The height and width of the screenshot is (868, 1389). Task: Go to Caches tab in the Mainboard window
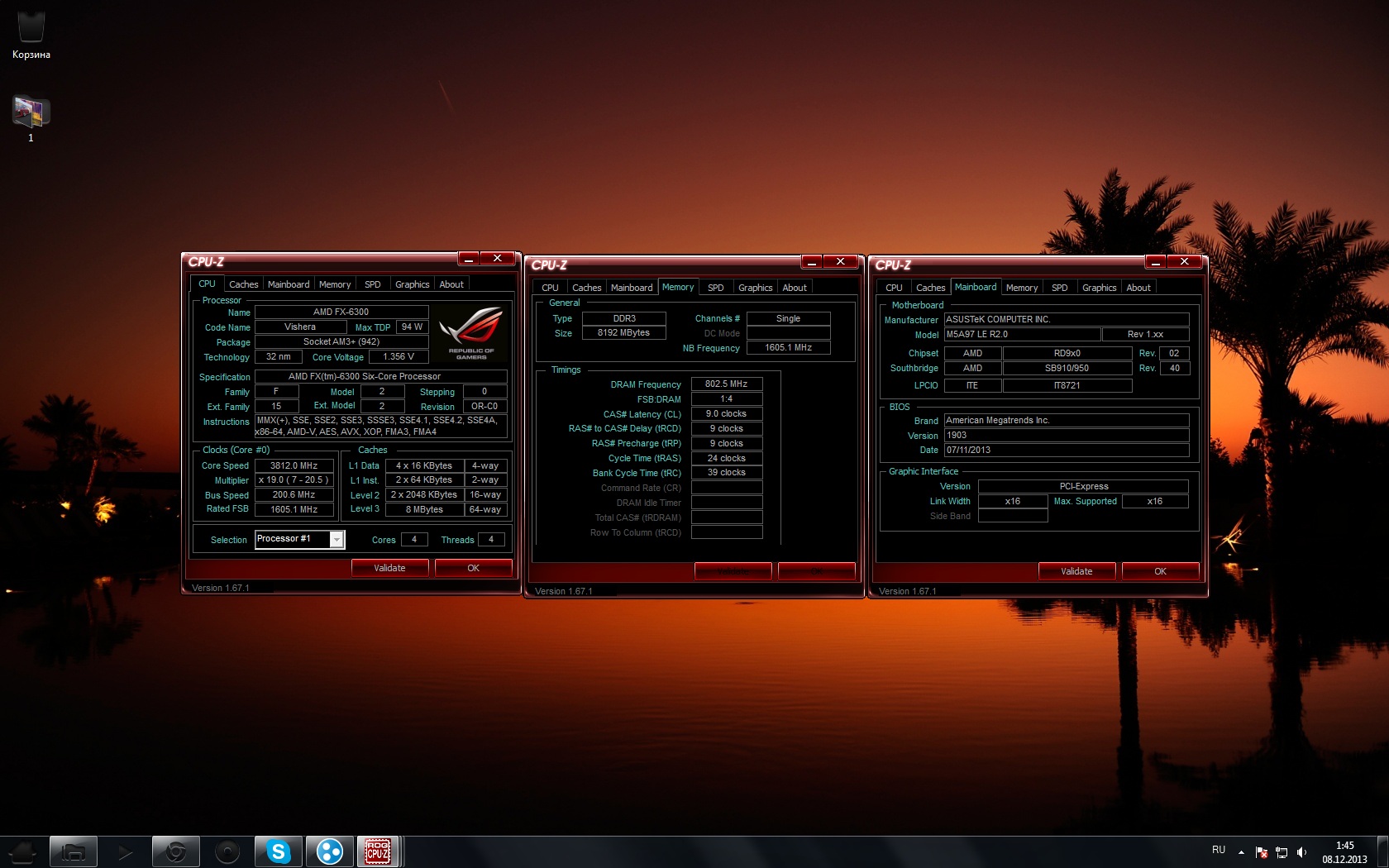(931, 288)
